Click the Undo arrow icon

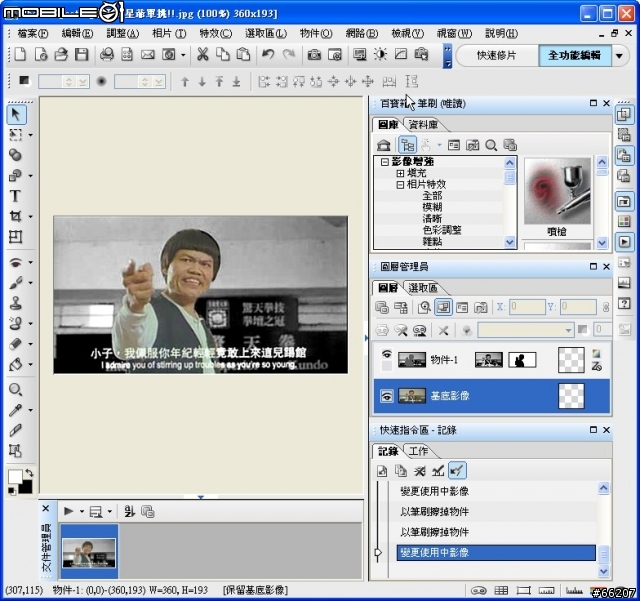268,54
